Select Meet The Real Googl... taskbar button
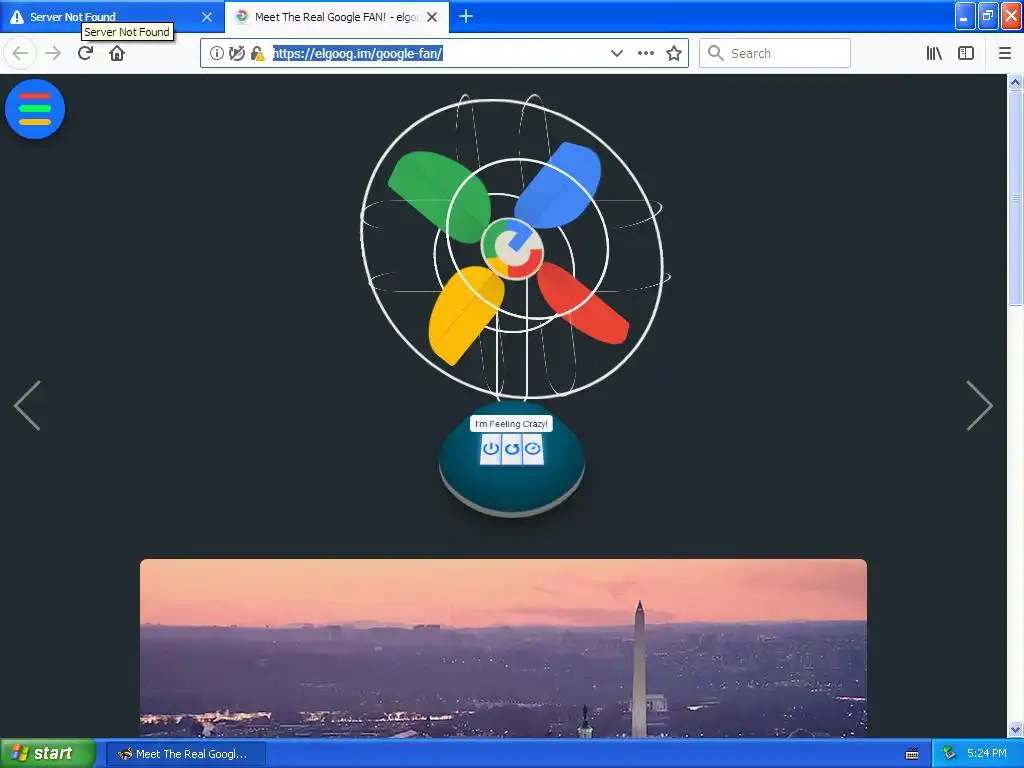The width and height of the screenshot is (1024, 768). (x=185, y=754)
